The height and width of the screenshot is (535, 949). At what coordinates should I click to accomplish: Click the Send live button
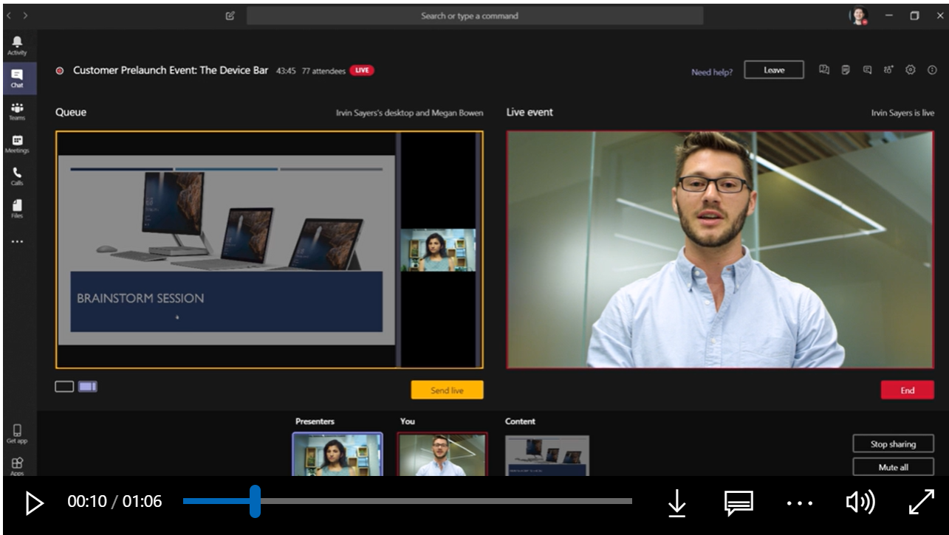click(x=447, y=390)
